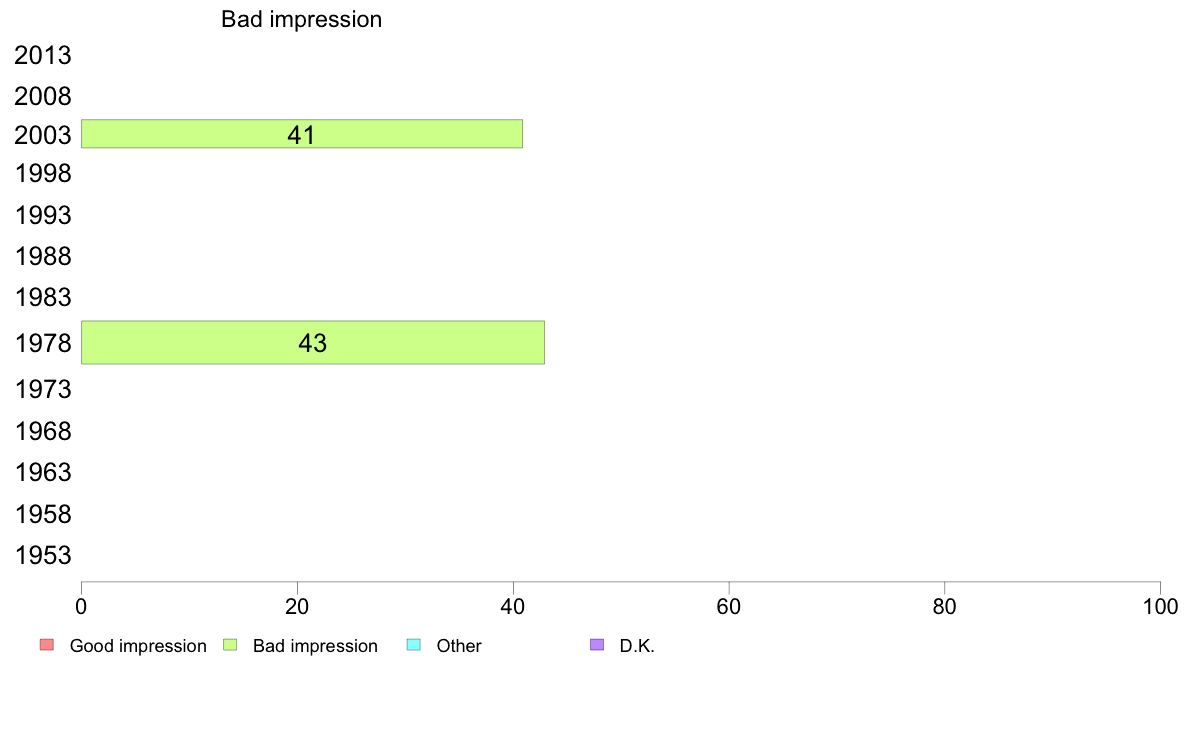Click the 1953 year label
The height and width of the screenshot is (736, 1188).
[42, 556]
